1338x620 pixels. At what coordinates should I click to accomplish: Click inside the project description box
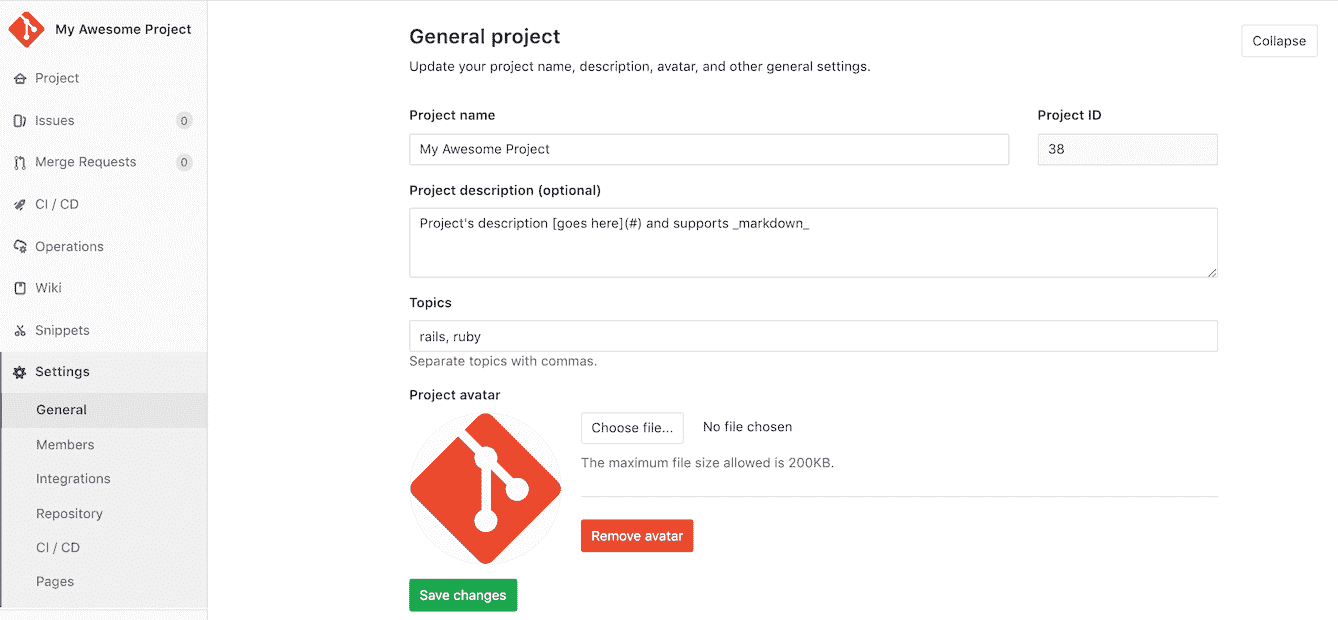coord(812,242)
